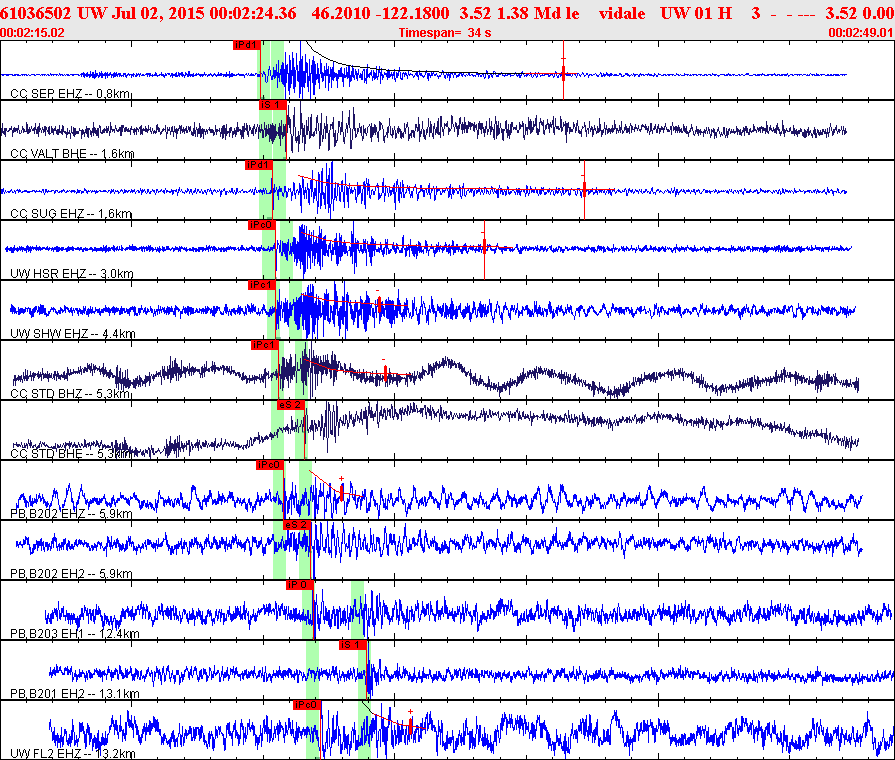895x760 pixels.
Task: Click the 'Timespan= 34 s' label
Action: [445, 33]
